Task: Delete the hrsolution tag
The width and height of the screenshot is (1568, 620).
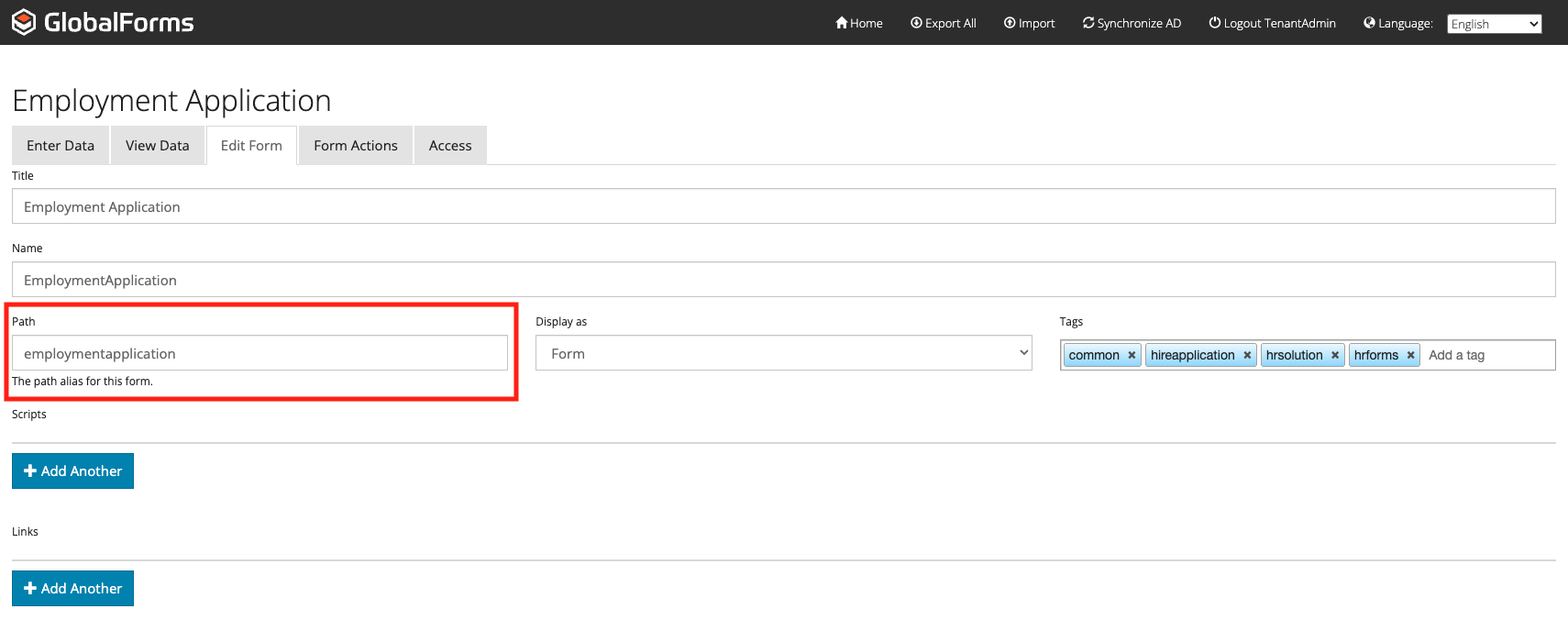Action: pyautogui.click(x=1335, y=356)
